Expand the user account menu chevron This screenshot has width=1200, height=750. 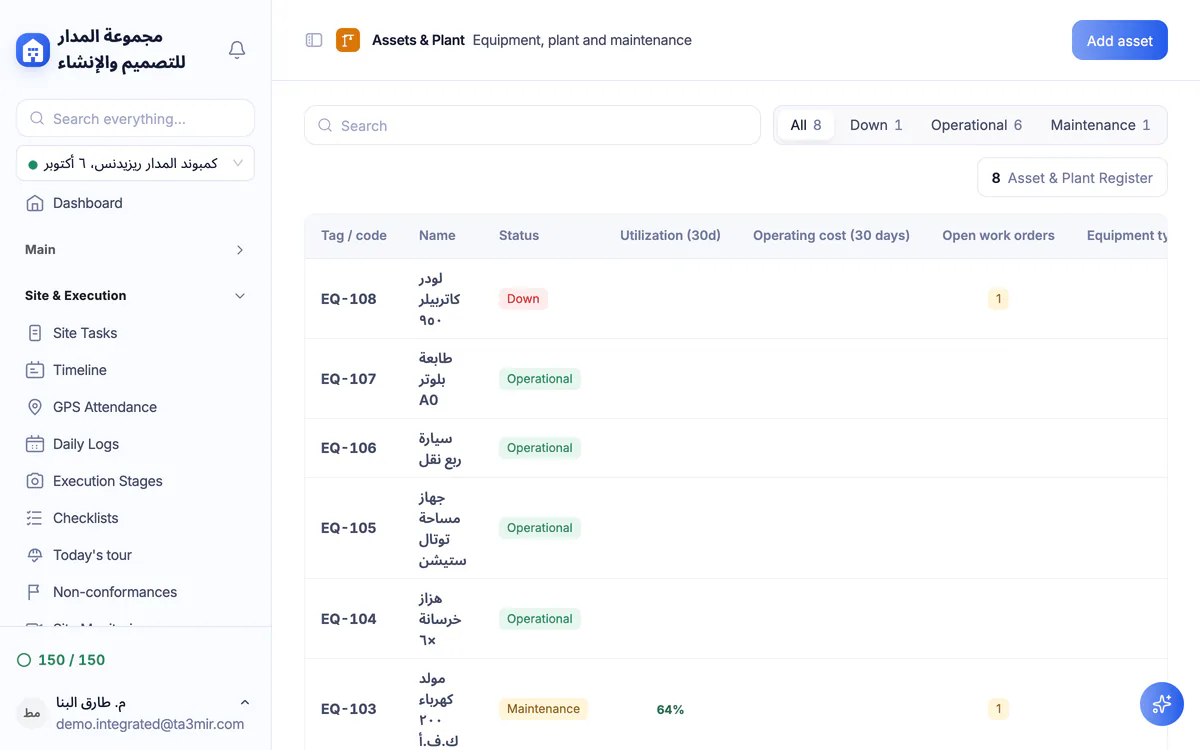[245, 703]
